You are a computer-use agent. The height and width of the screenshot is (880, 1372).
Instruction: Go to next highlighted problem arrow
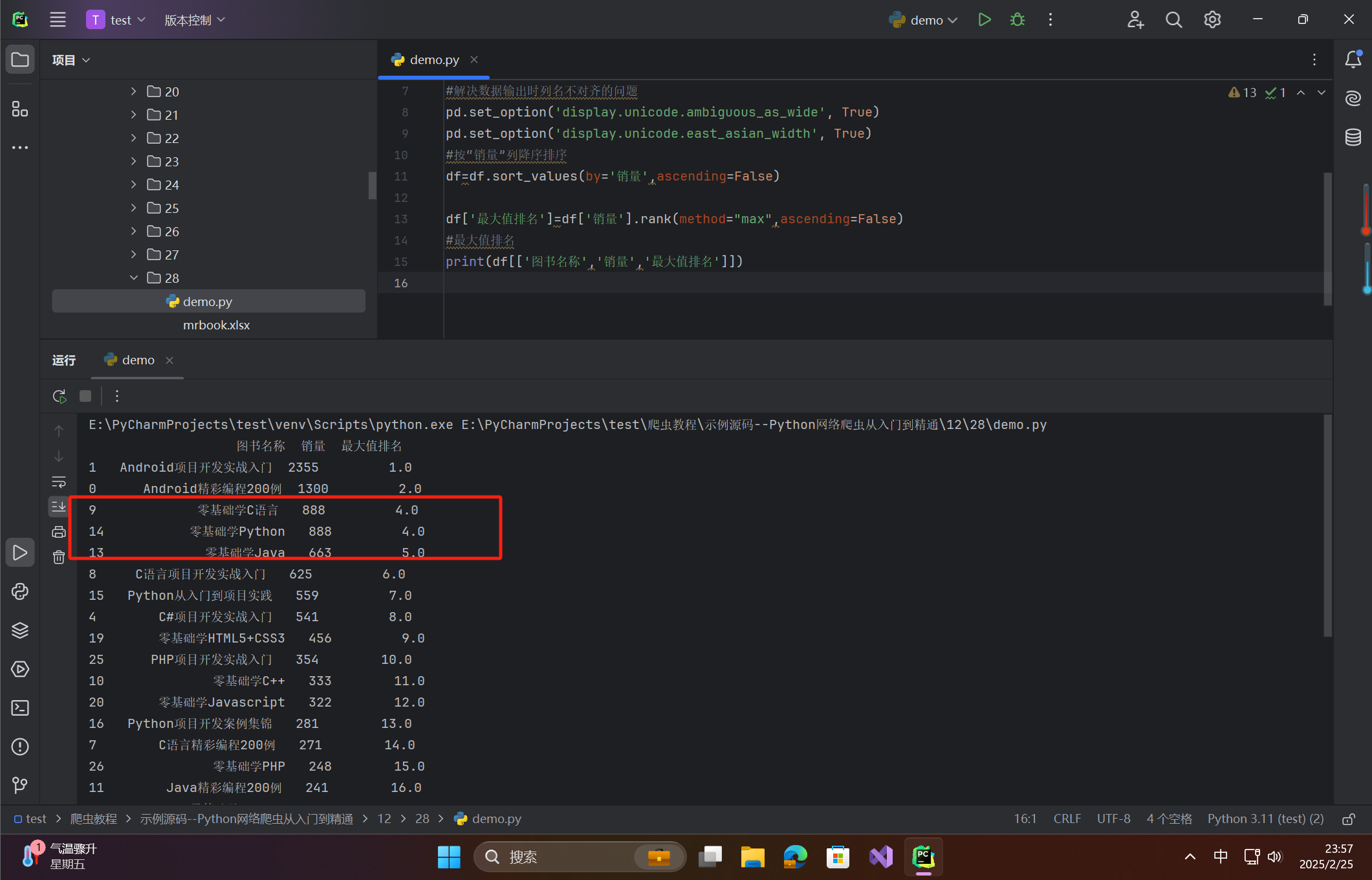[x=1322, y=93]
